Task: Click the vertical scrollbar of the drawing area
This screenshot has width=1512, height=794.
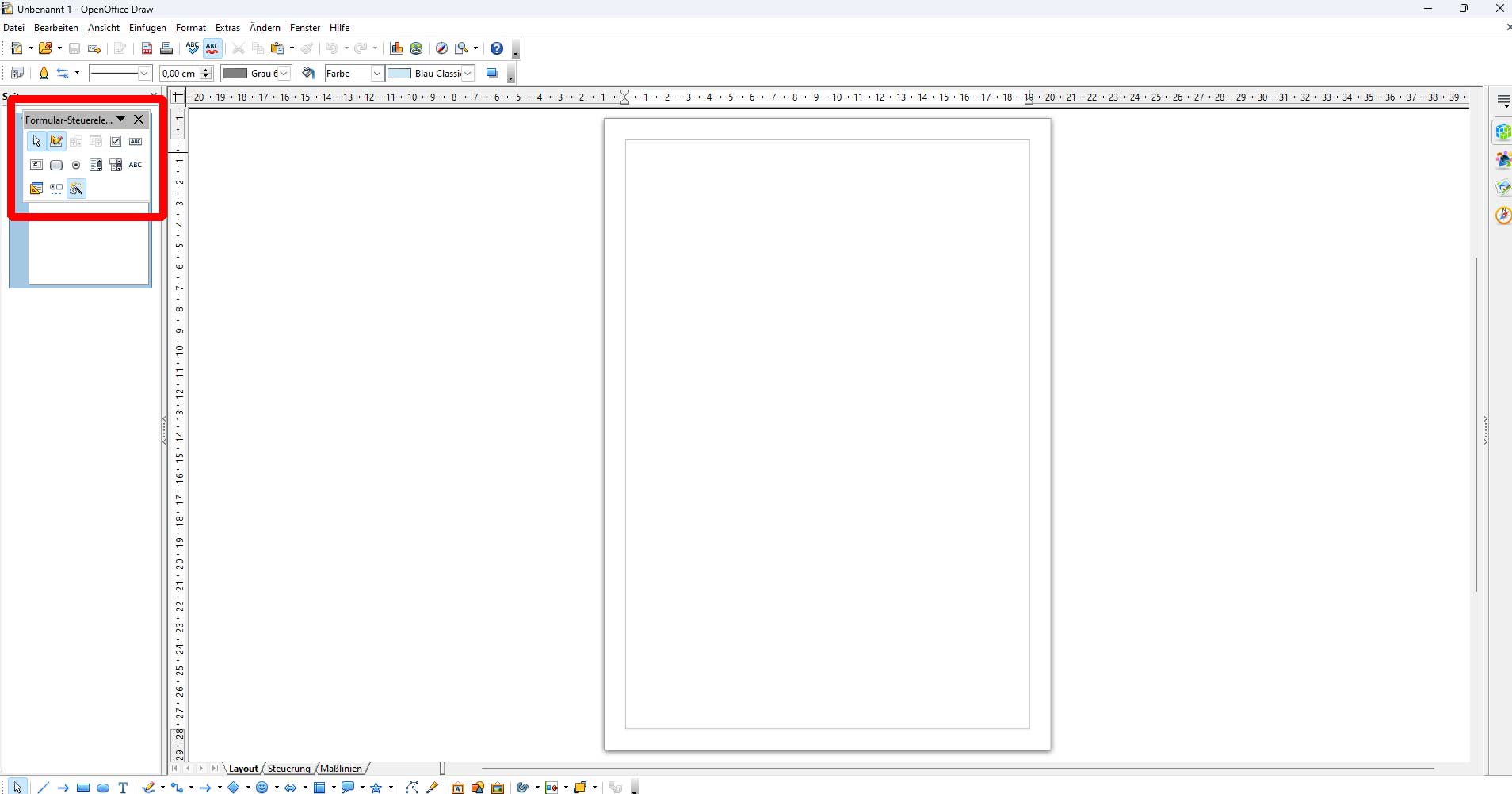Action: pyautogui.click(x=1476, y=424)
